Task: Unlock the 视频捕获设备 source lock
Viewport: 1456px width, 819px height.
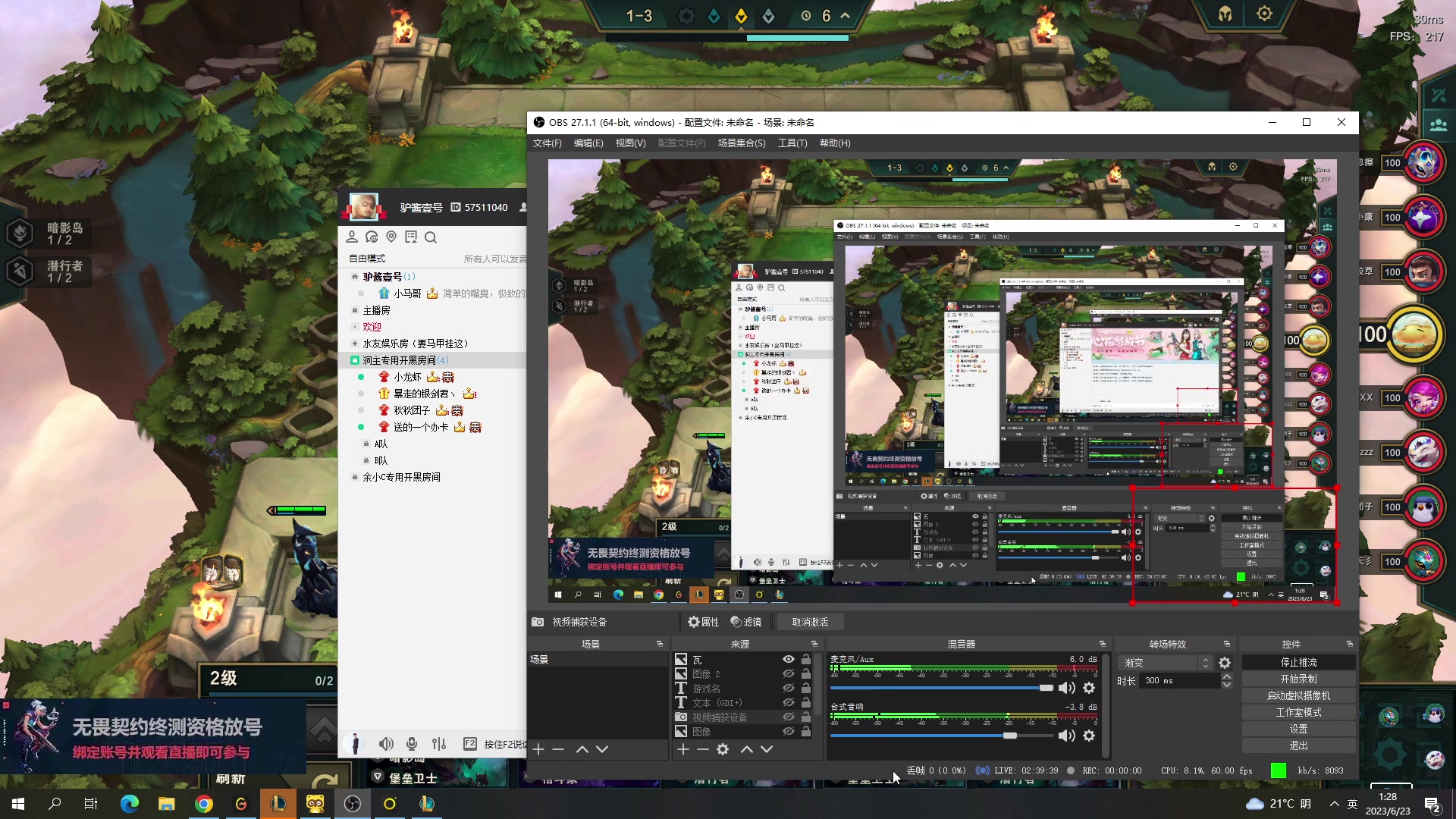Action: [x=806, y=717]
